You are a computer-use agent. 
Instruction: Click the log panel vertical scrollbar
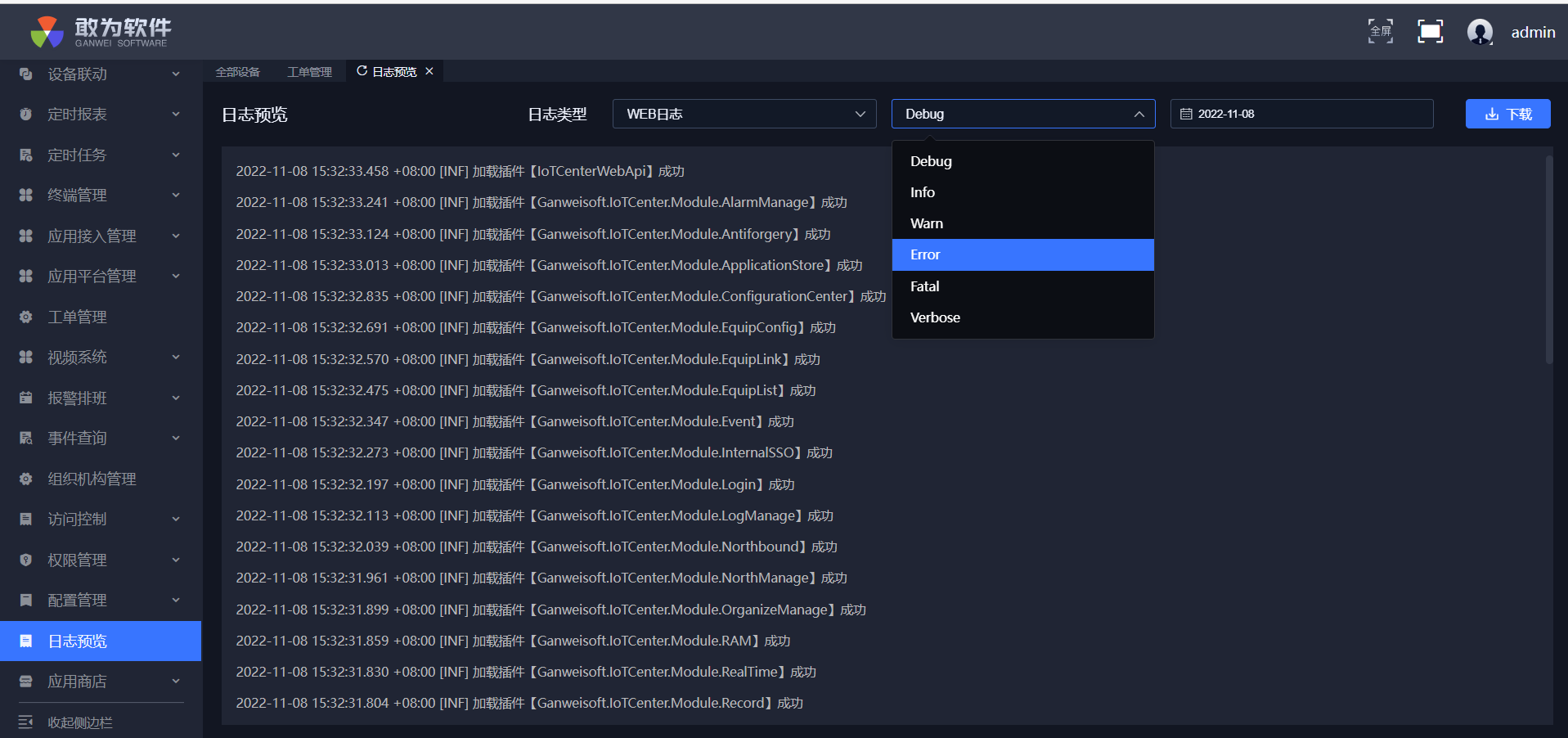(1549, 259)
